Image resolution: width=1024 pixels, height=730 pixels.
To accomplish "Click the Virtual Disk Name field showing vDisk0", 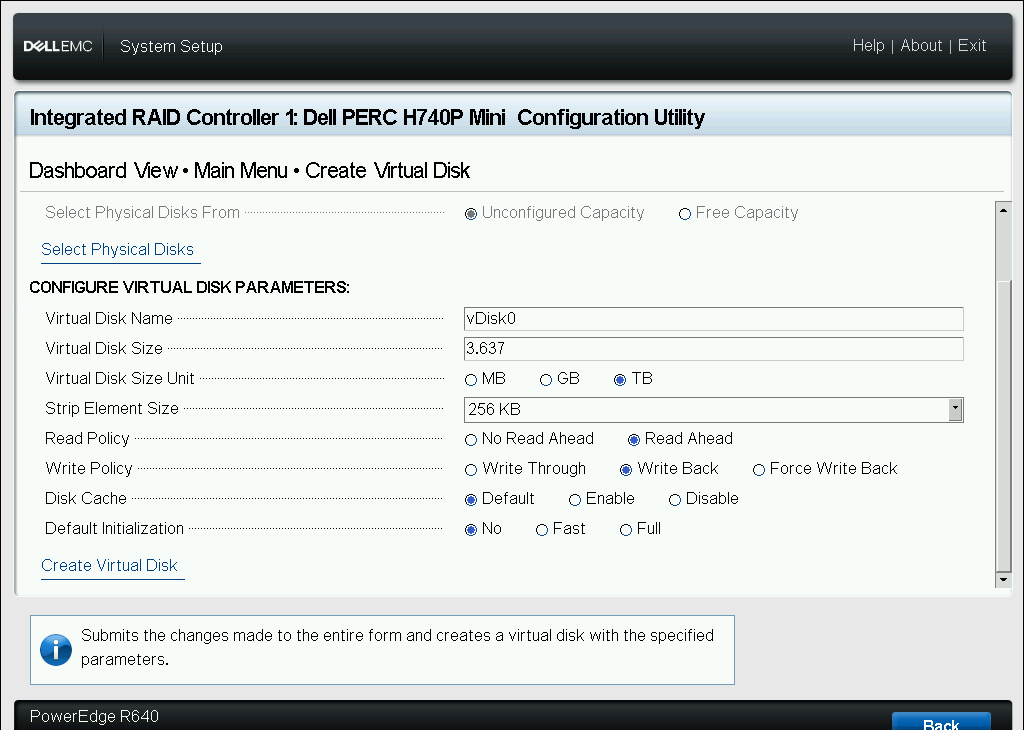I will click(x=713, y=318).
